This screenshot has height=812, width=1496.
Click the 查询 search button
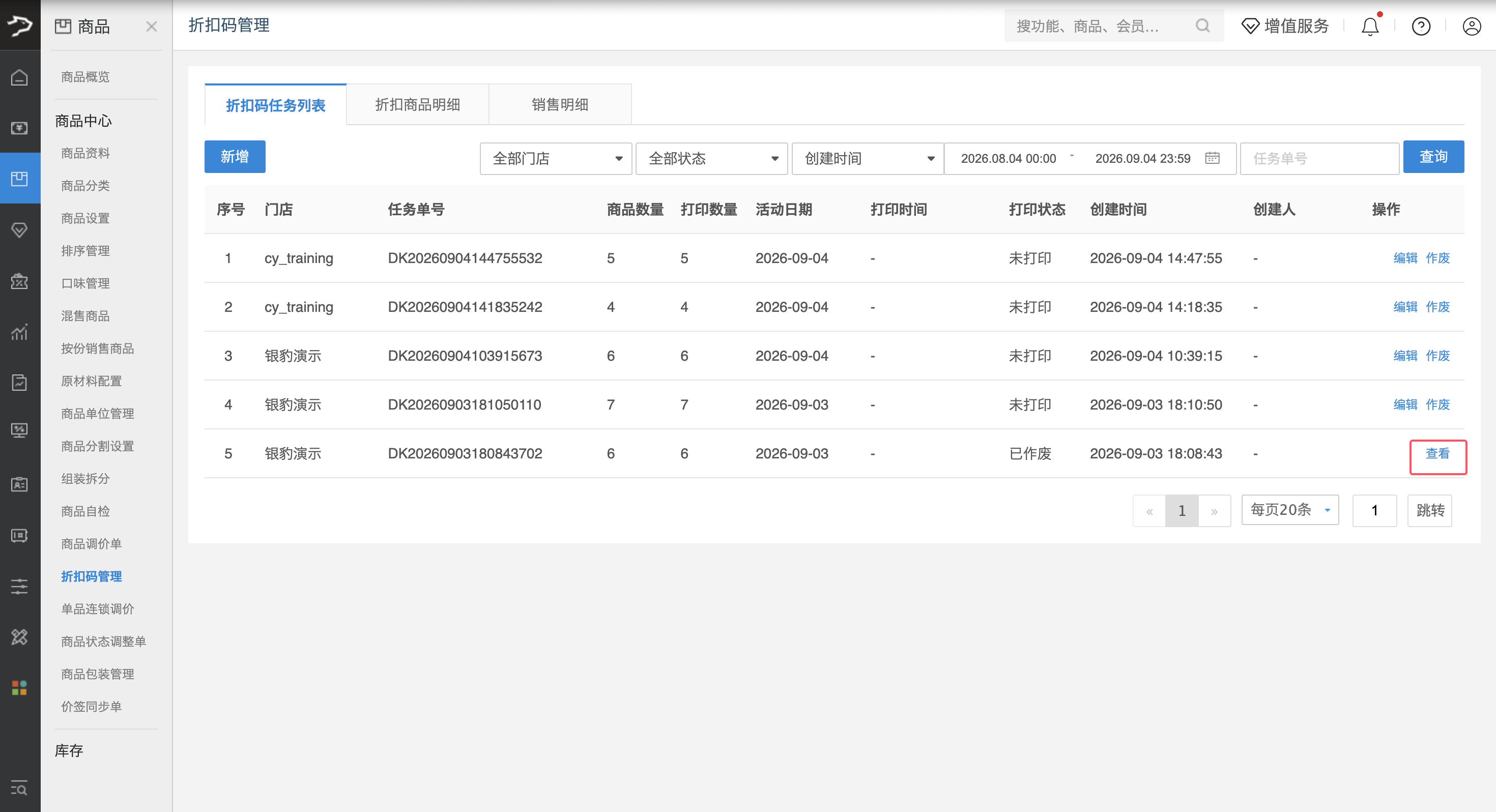[1433, 157]
